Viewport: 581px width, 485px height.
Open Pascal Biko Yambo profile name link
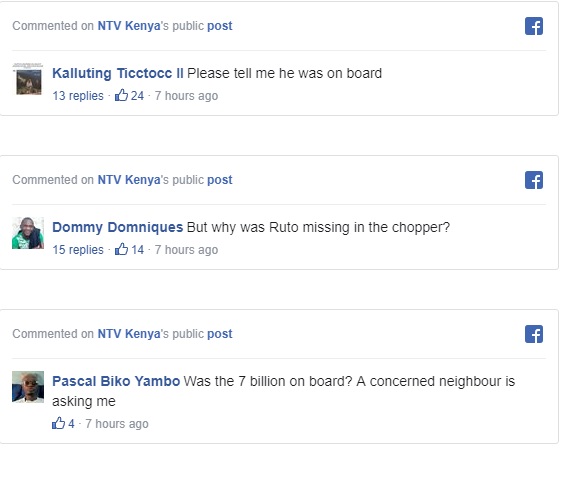pyautogui.click(x=116, y=381)
